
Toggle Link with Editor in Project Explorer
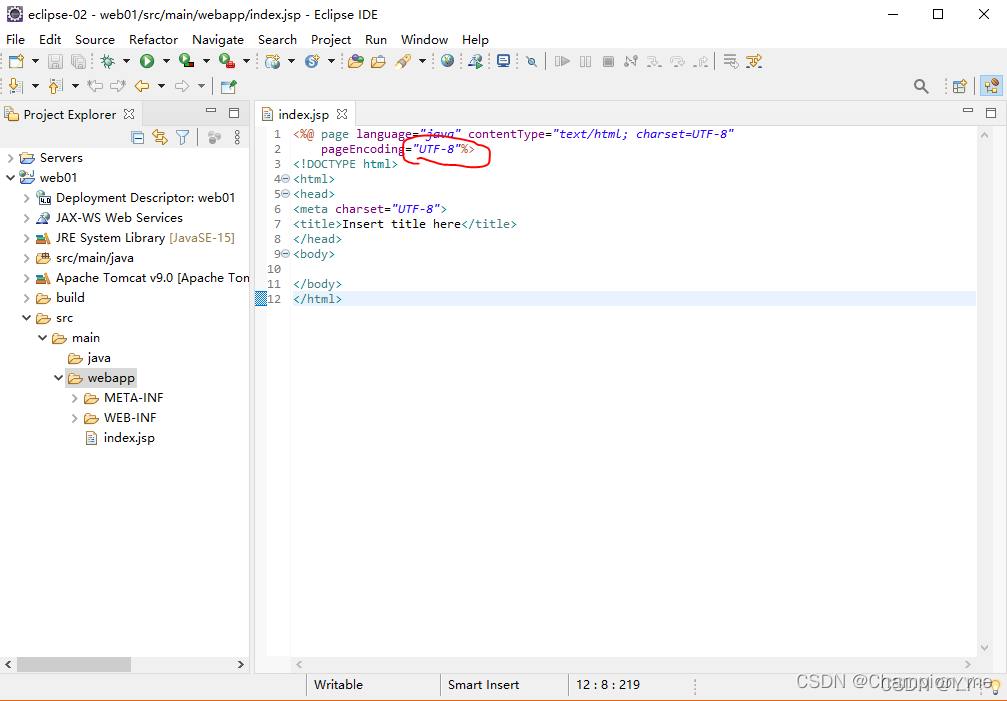click(160, 137)
